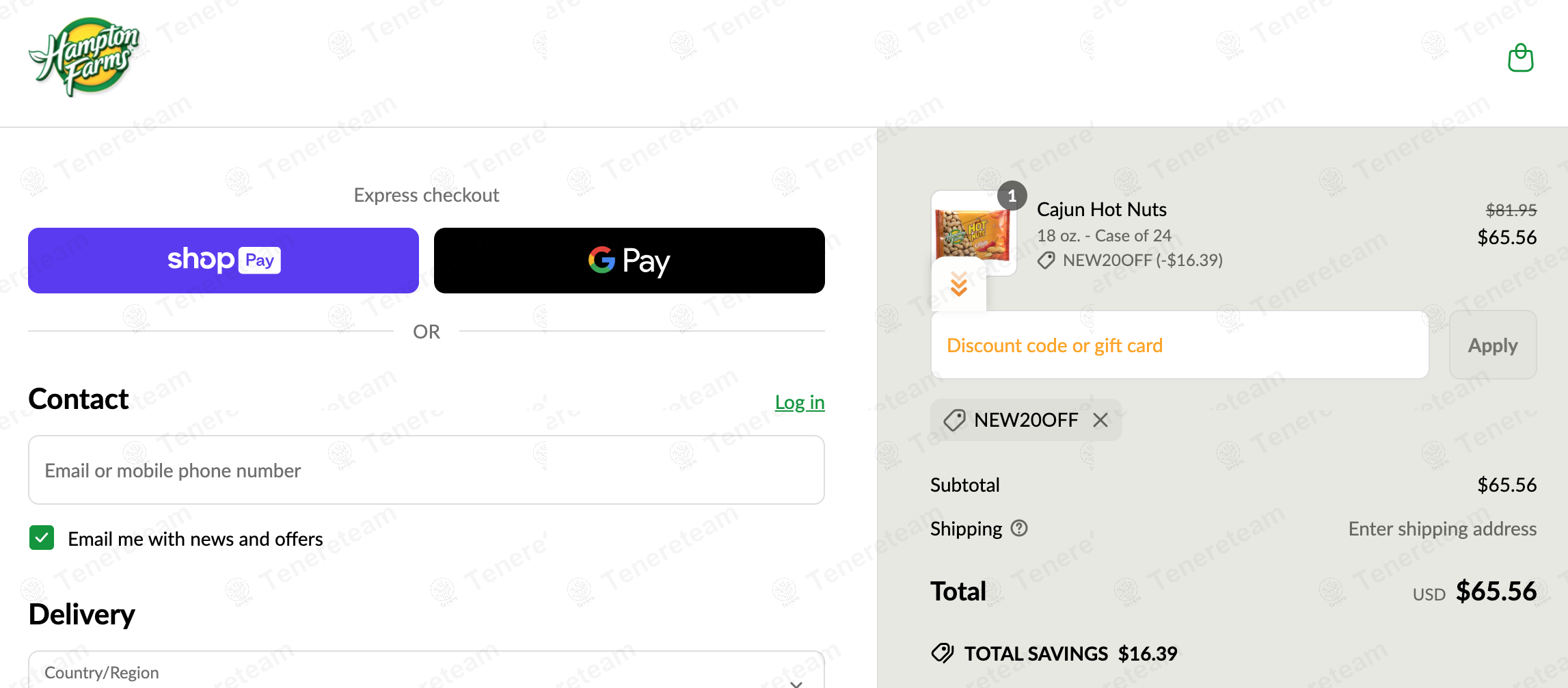Pay with Shop Pay express checkout
1568x688 pixels.
224,261
